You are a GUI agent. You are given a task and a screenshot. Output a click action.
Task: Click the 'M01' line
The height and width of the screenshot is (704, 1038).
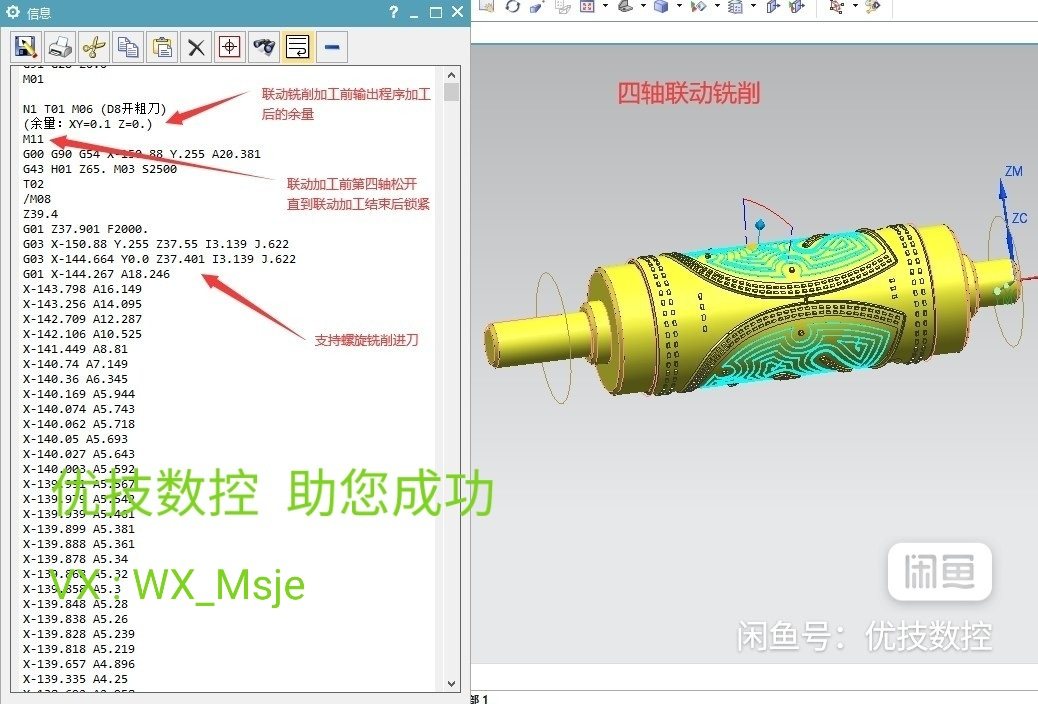(x=33, y=79)
